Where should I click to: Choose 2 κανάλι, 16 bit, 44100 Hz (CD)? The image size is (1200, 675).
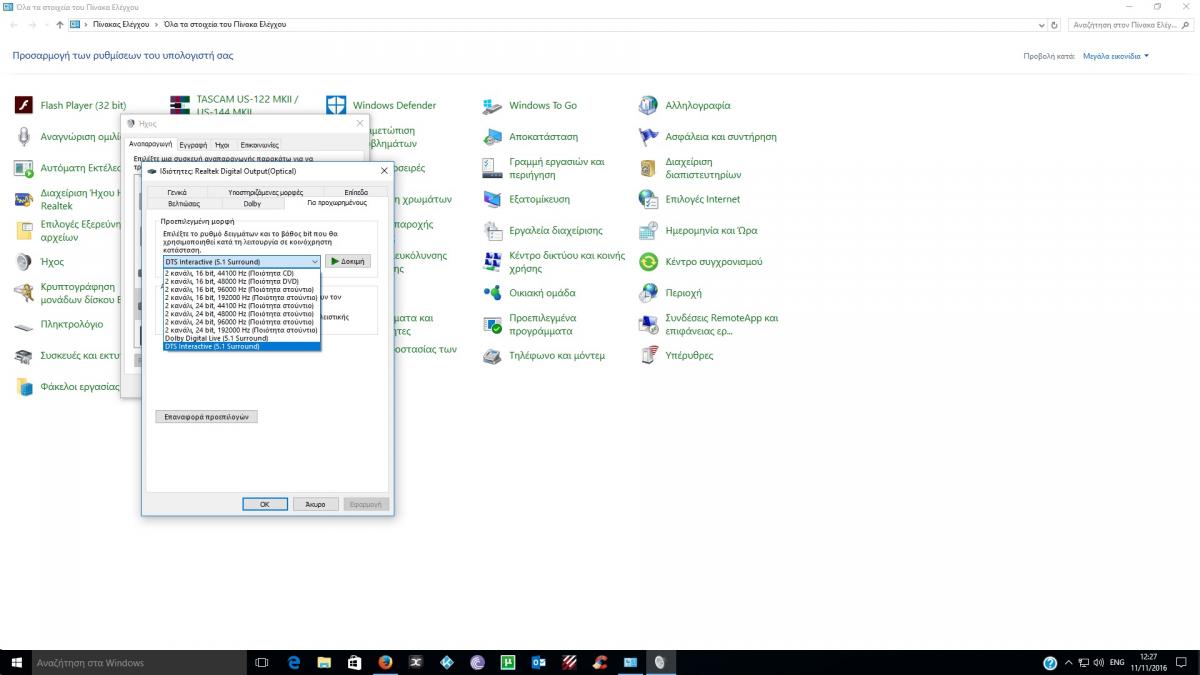[x=242, y=273]
